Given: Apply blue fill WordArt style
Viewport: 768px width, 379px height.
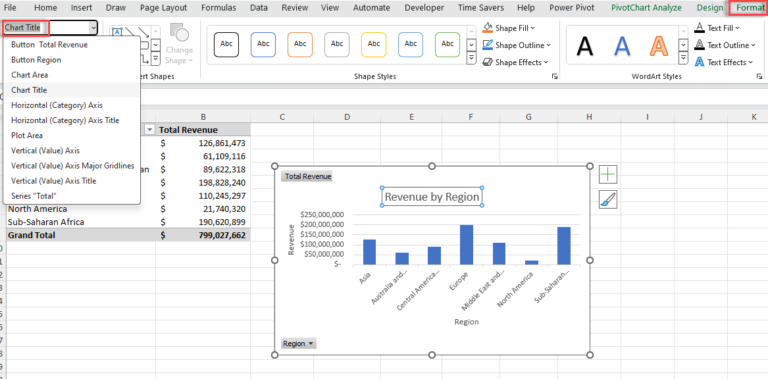Looking at the screenshot, I should click(622, 46).
